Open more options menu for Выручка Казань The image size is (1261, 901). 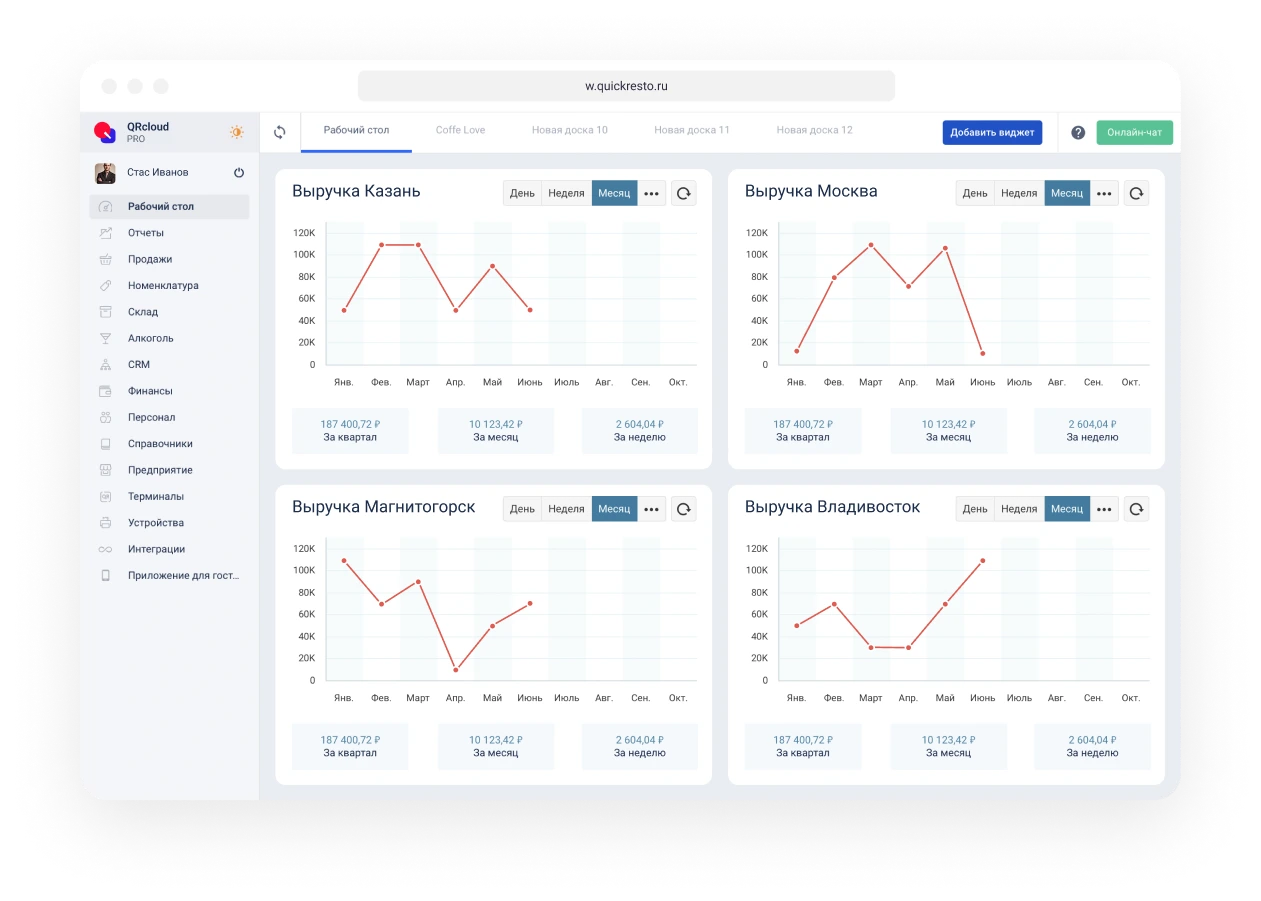pos(651,193)
